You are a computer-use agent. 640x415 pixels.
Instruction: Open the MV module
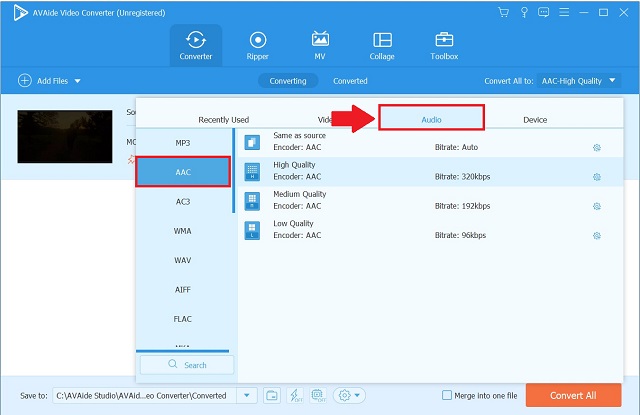(320, 45)
